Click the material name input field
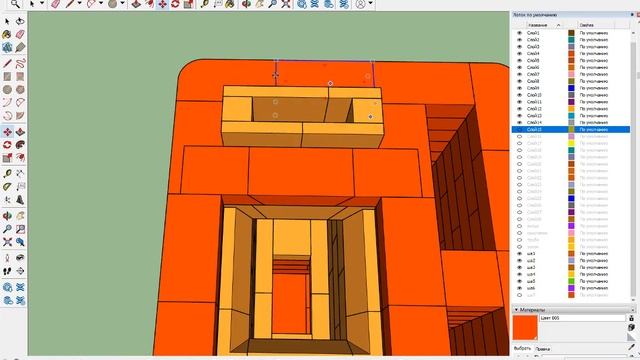 coord(582,318)
